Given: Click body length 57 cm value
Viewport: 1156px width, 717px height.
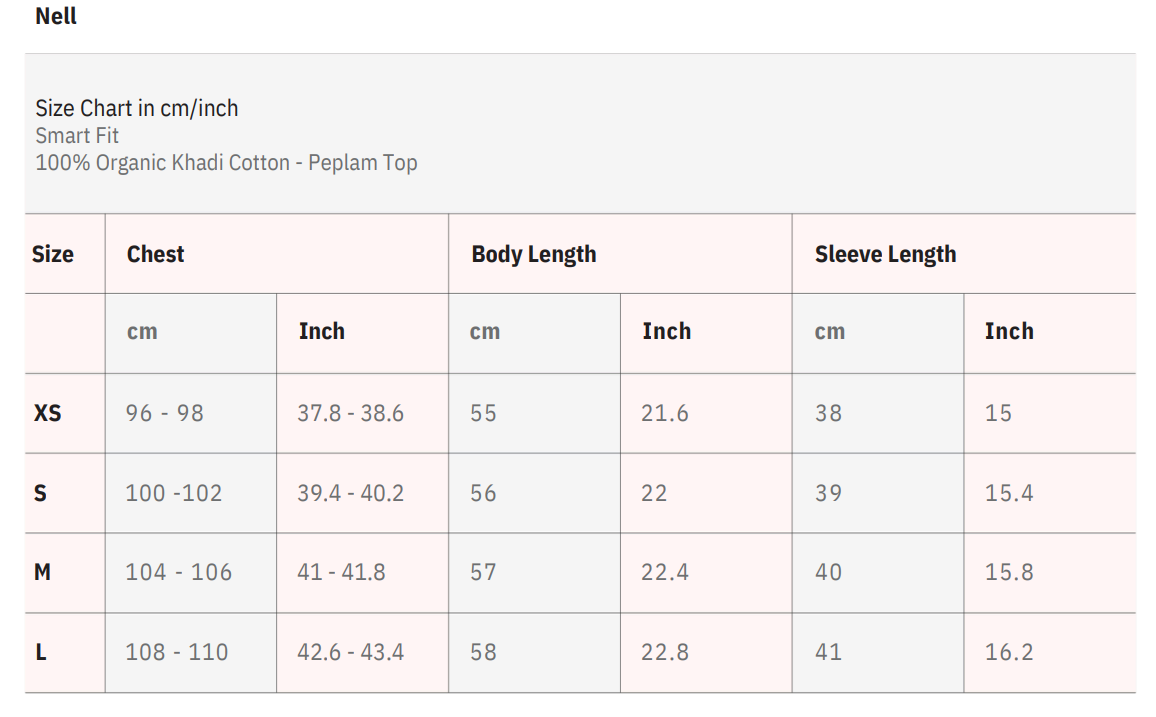Looking at the screenshot, I should [483, 572].
